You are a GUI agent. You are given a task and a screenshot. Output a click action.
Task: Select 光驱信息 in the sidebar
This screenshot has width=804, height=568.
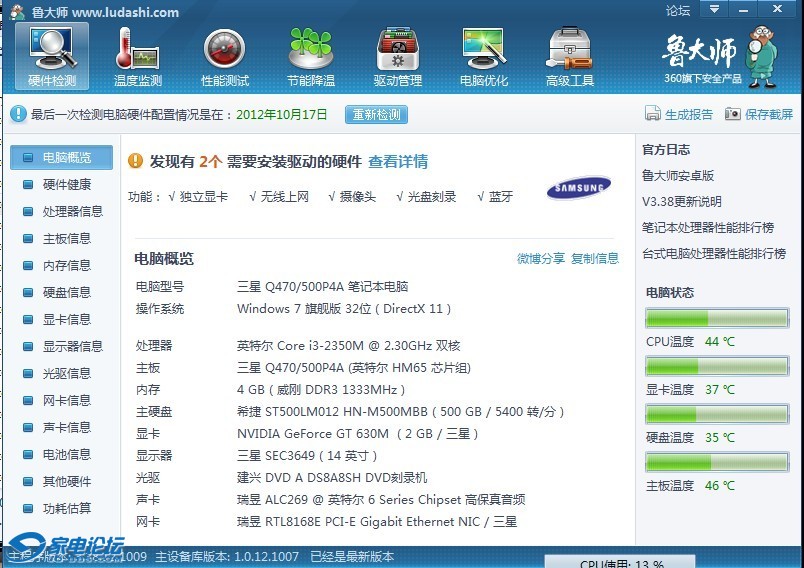(x=67, y=373)
